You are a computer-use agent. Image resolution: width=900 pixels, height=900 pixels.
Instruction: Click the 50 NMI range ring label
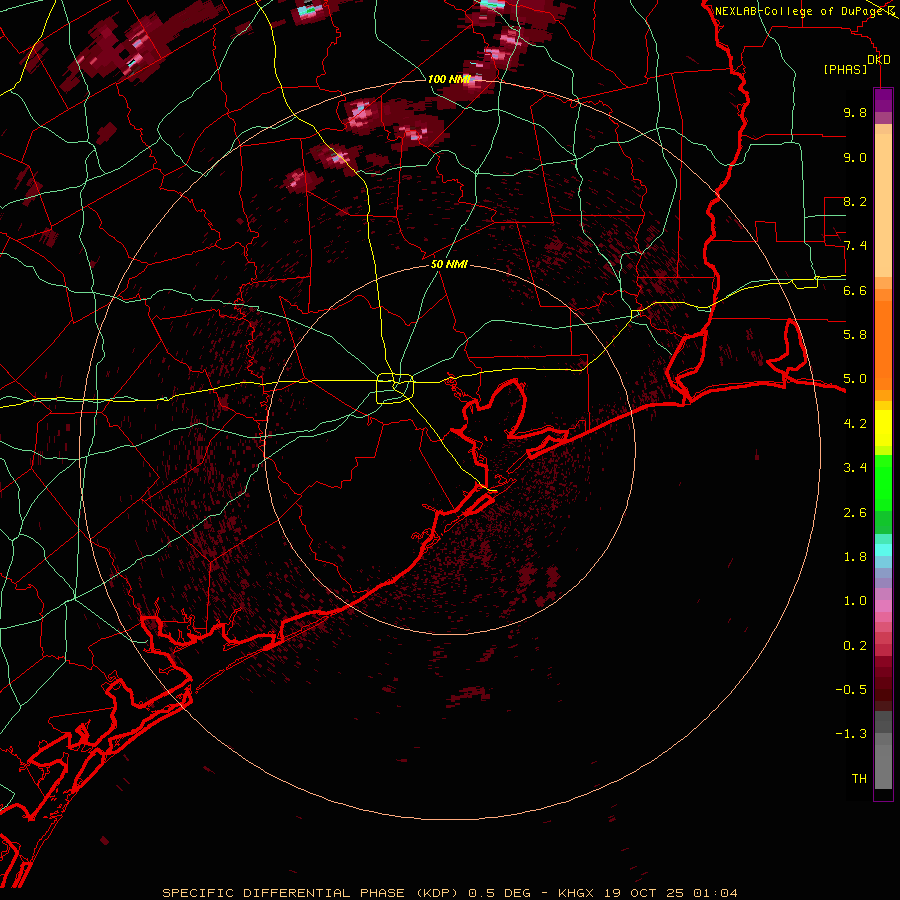coord(449,264)
